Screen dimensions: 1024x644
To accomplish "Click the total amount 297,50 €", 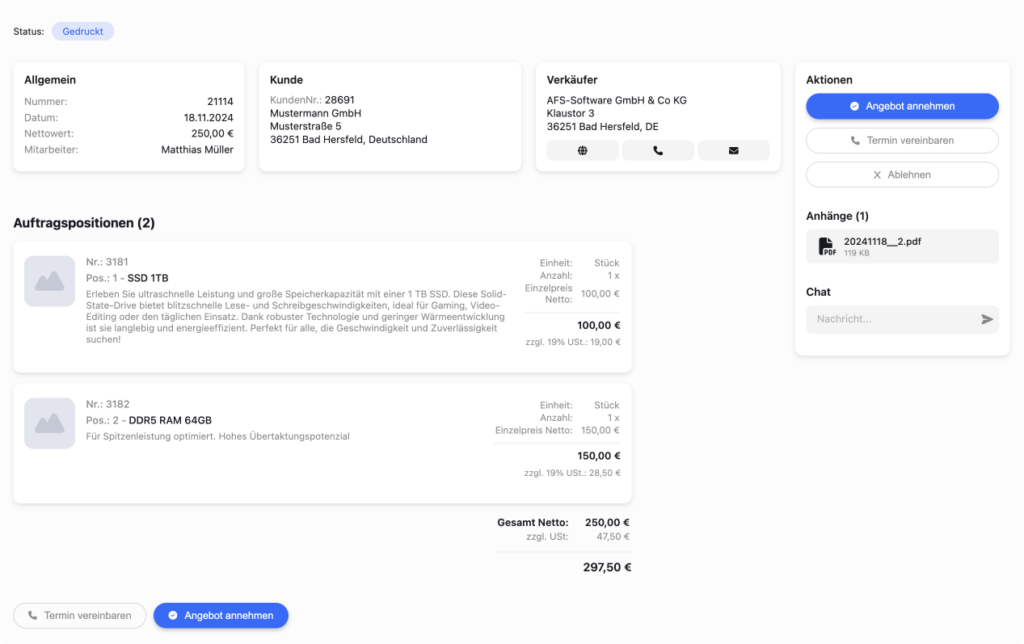I will [606, 568].
